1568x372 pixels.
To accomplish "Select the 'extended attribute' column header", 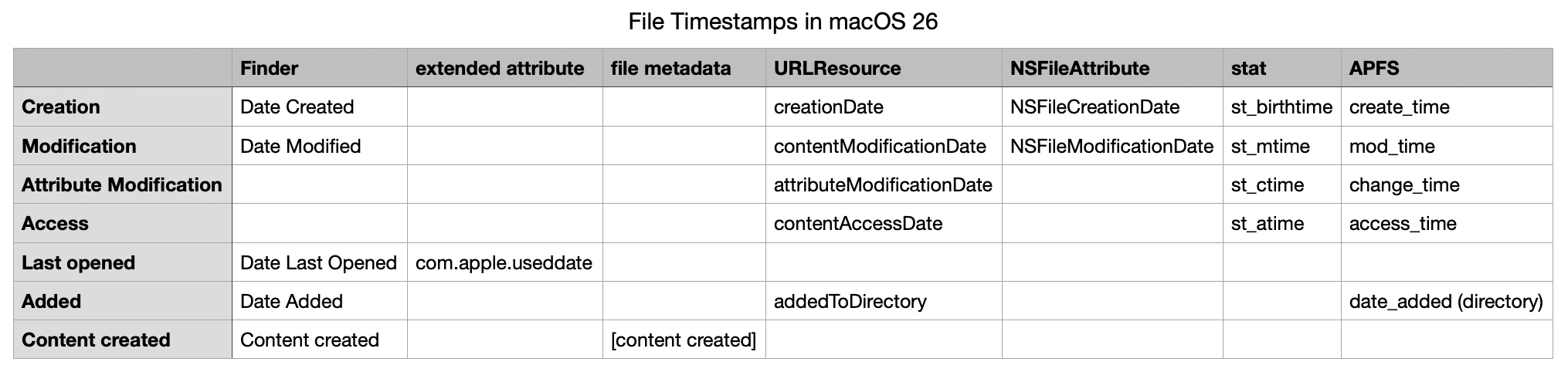I will [500, 69].
